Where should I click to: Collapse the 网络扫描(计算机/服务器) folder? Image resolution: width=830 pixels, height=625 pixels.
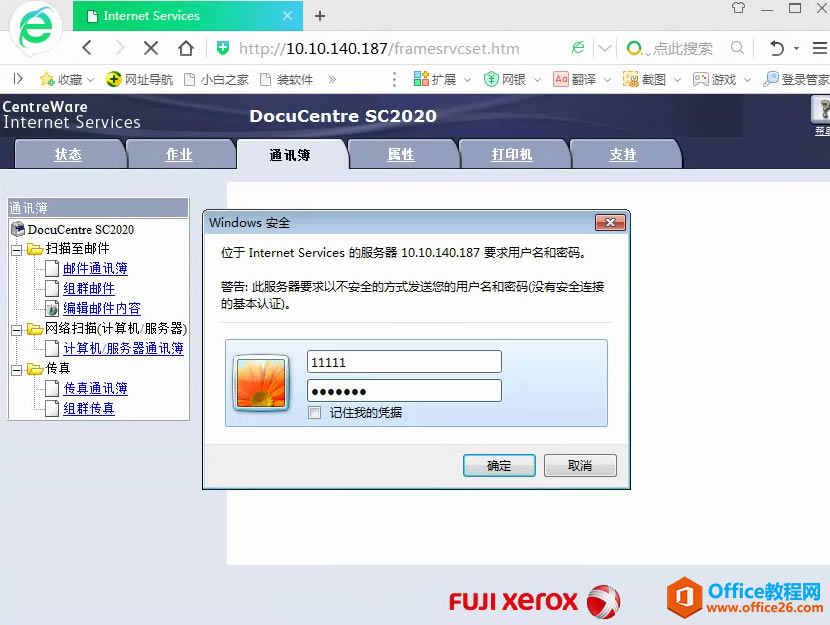coord(16,330)
